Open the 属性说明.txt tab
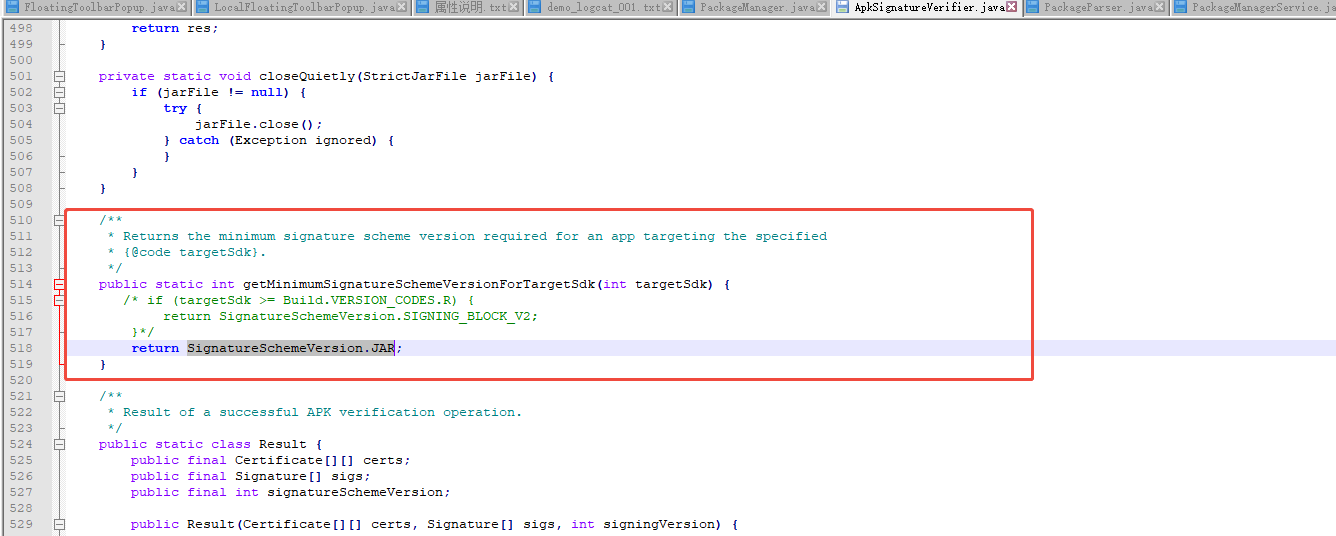Image resolution: width=1336 pixels, height=536 pixels. (467, 8)
